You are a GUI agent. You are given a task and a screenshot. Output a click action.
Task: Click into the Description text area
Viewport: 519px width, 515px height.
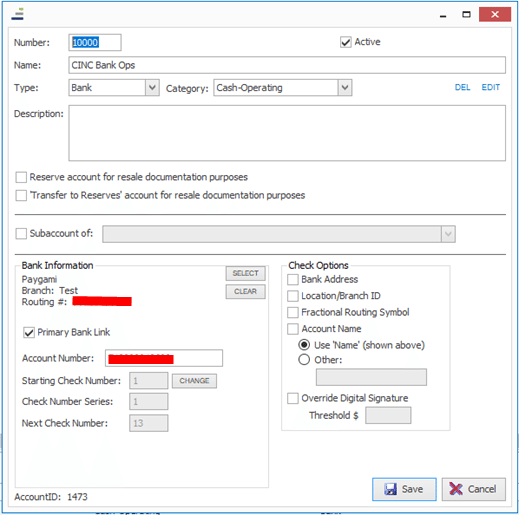click(287, 133)
